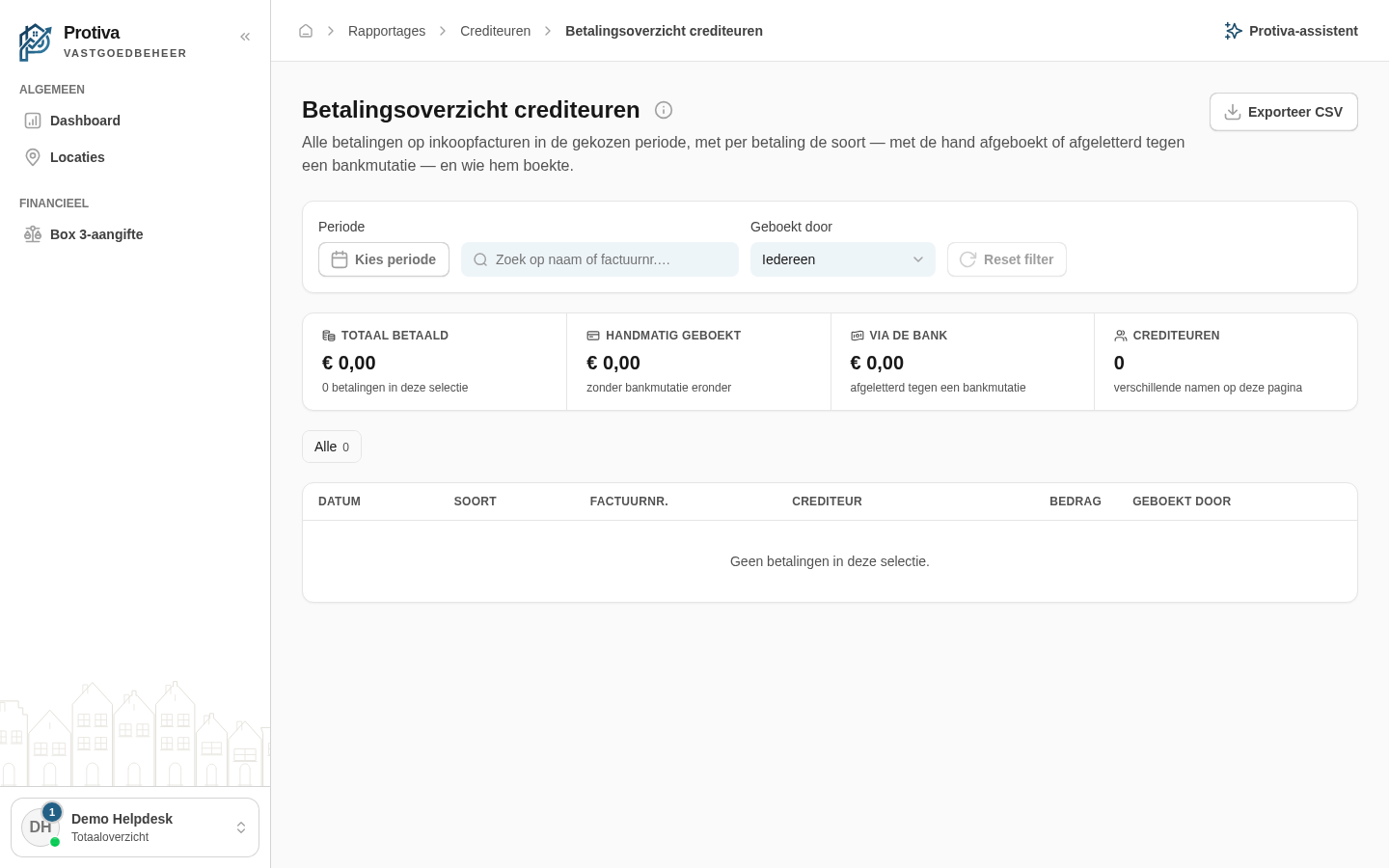The height and width of the screenshot is (868, 1389).
Task: Click Crediteuren in the breadcrumb
Action: pyautogui.click(x=495, y=31)
